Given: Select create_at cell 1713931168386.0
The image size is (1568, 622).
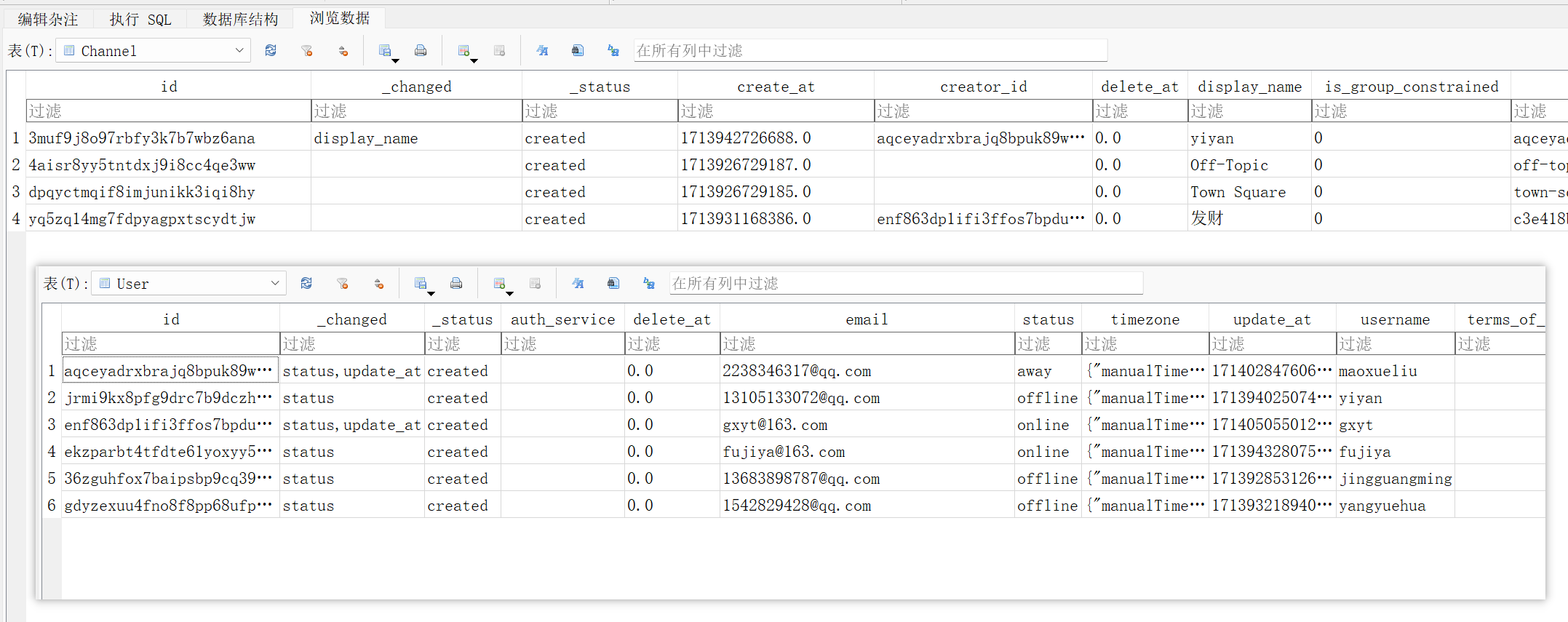Looking at the screenshot, I should pos(776,219).
